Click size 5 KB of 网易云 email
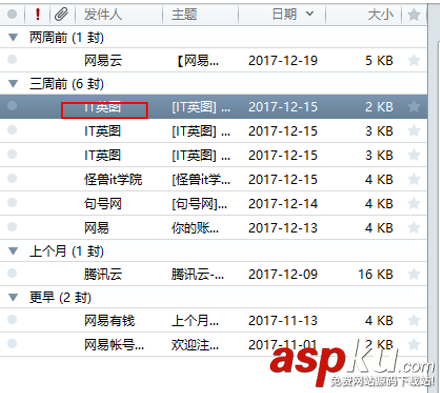 coord(379,61)
